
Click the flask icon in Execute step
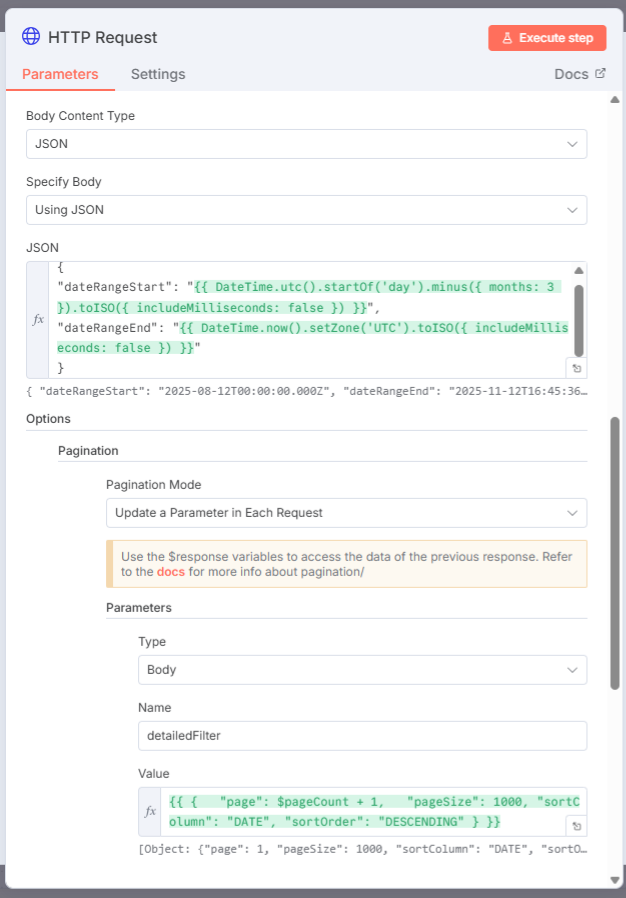click(508, 38)
